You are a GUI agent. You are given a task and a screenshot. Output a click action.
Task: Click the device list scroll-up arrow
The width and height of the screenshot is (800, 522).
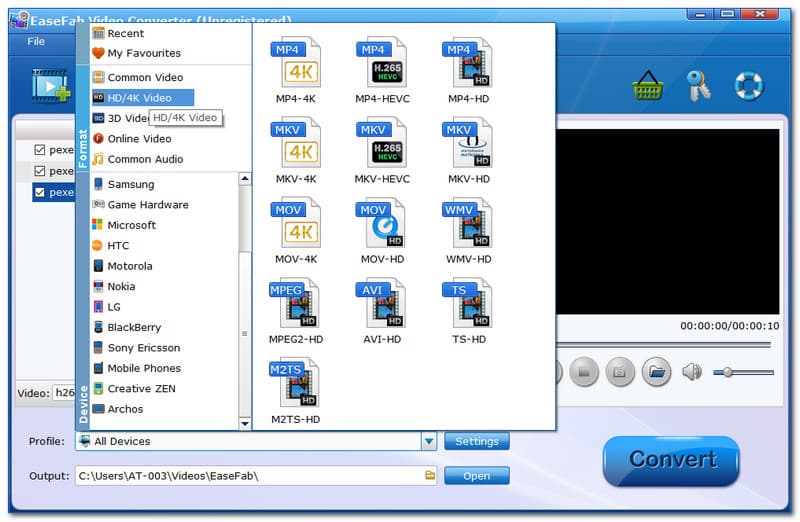[x=245, y=179]
